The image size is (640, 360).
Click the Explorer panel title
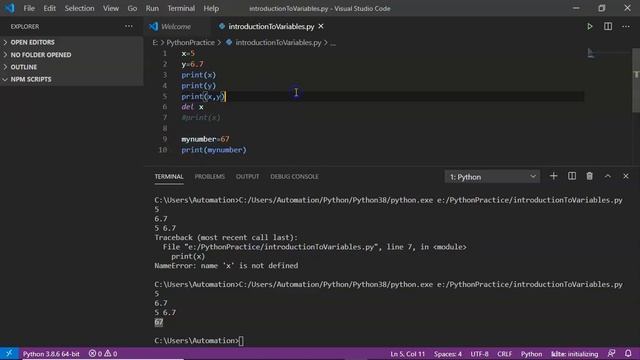[x=25, y=27]
